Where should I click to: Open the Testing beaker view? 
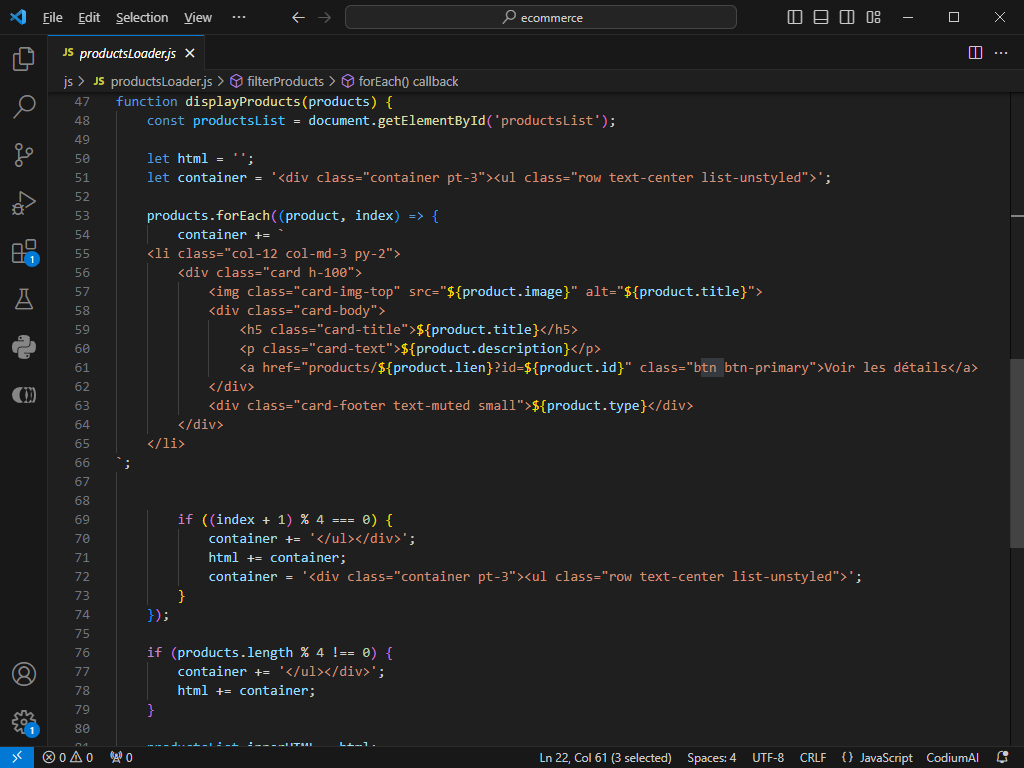coord(24,298)
